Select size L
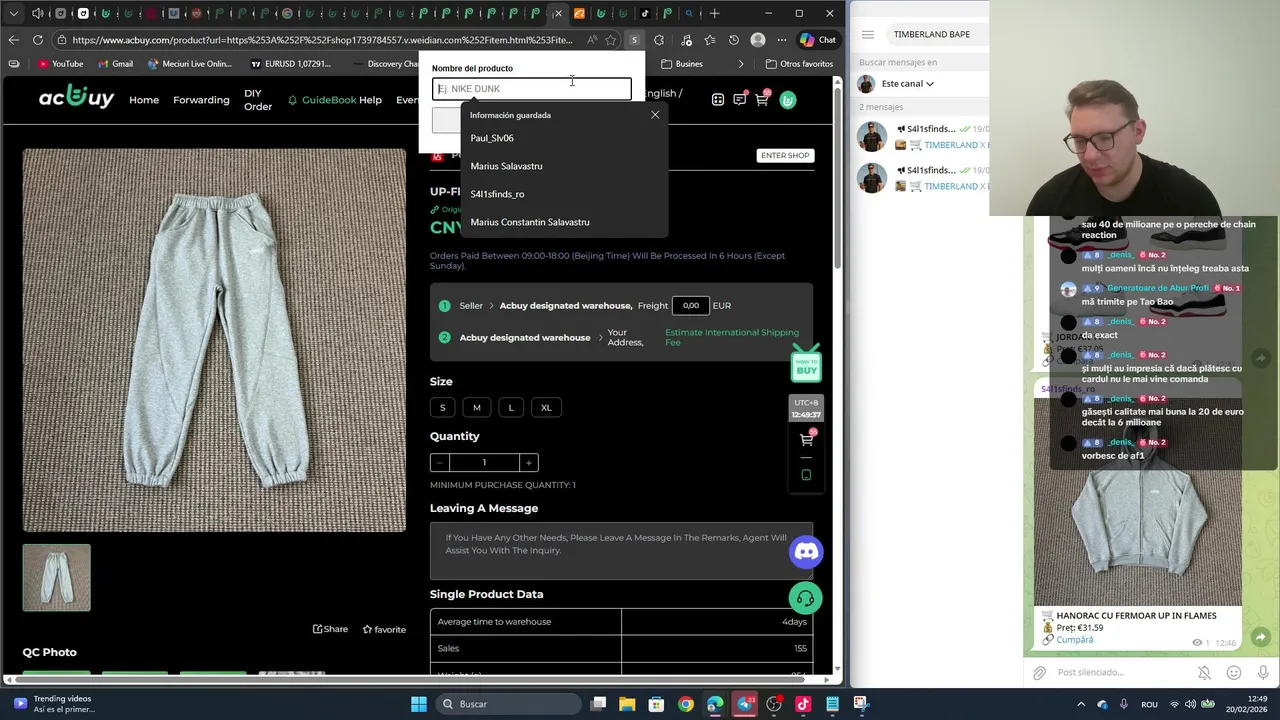This screenshot has height=720, width=1280. tap(511, 407)
